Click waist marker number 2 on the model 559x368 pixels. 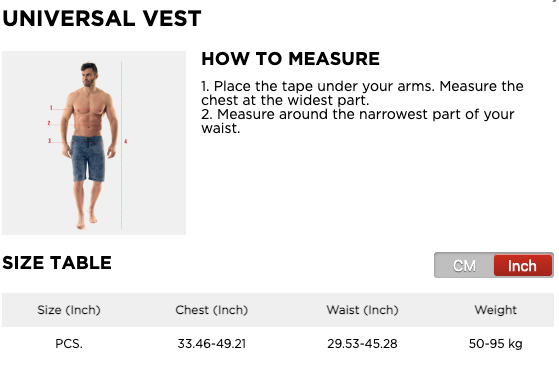tap(49, 123)
